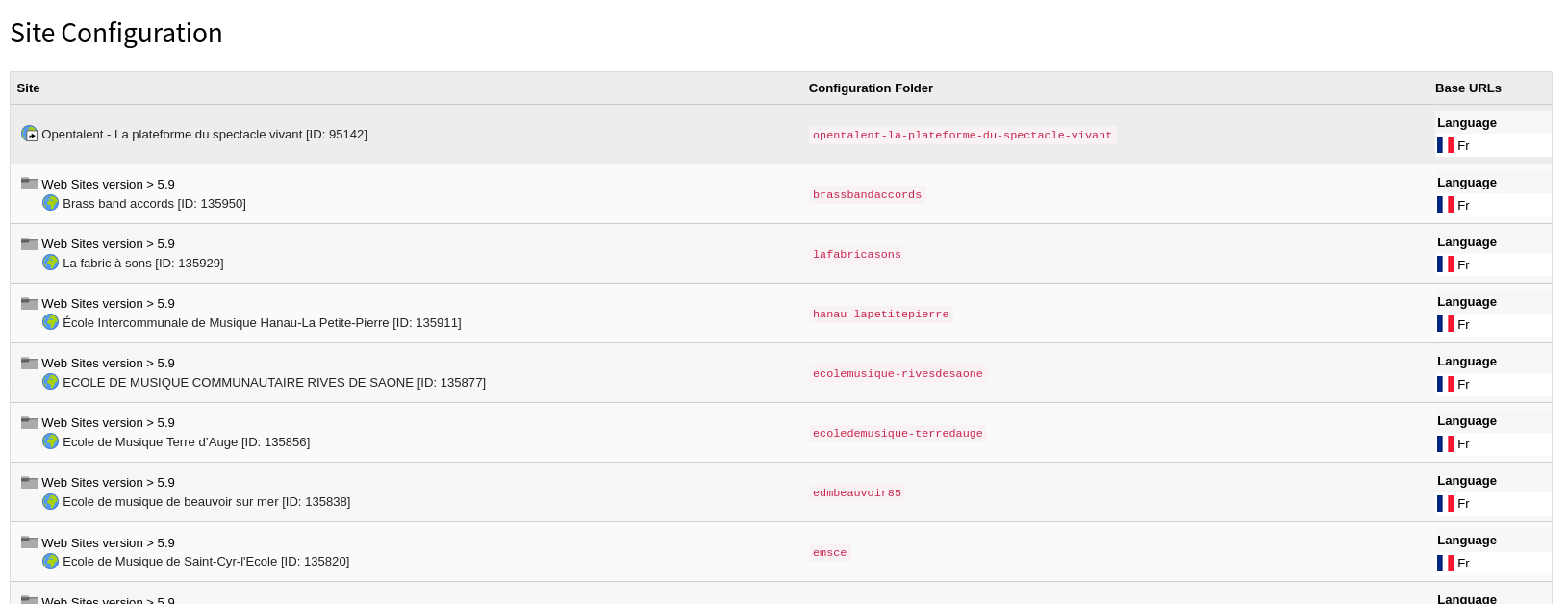Click the folder icon above Brass band accords

click(x=30, y=184)
